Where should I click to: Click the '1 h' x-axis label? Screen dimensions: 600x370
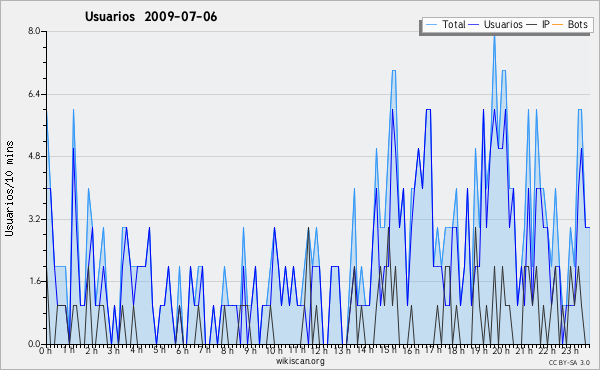(69, 350)
